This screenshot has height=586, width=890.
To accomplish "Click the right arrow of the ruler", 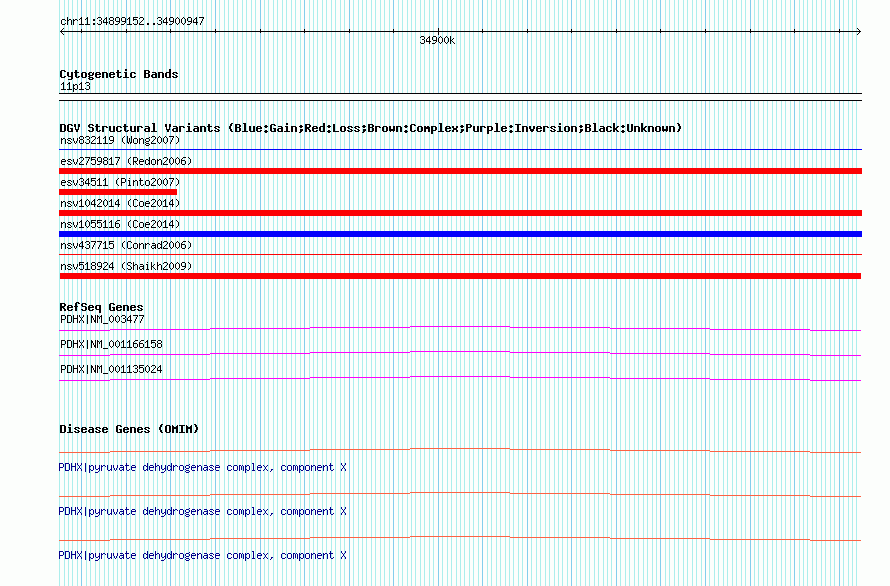I will tap(859, 32).
